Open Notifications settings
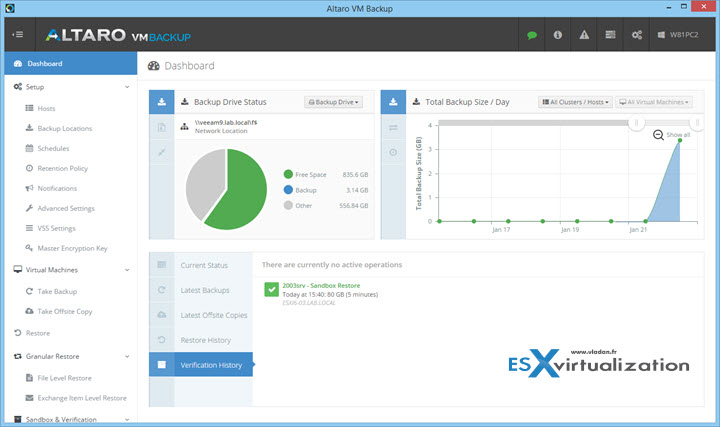The image size is (720, 427). [57, 188]
